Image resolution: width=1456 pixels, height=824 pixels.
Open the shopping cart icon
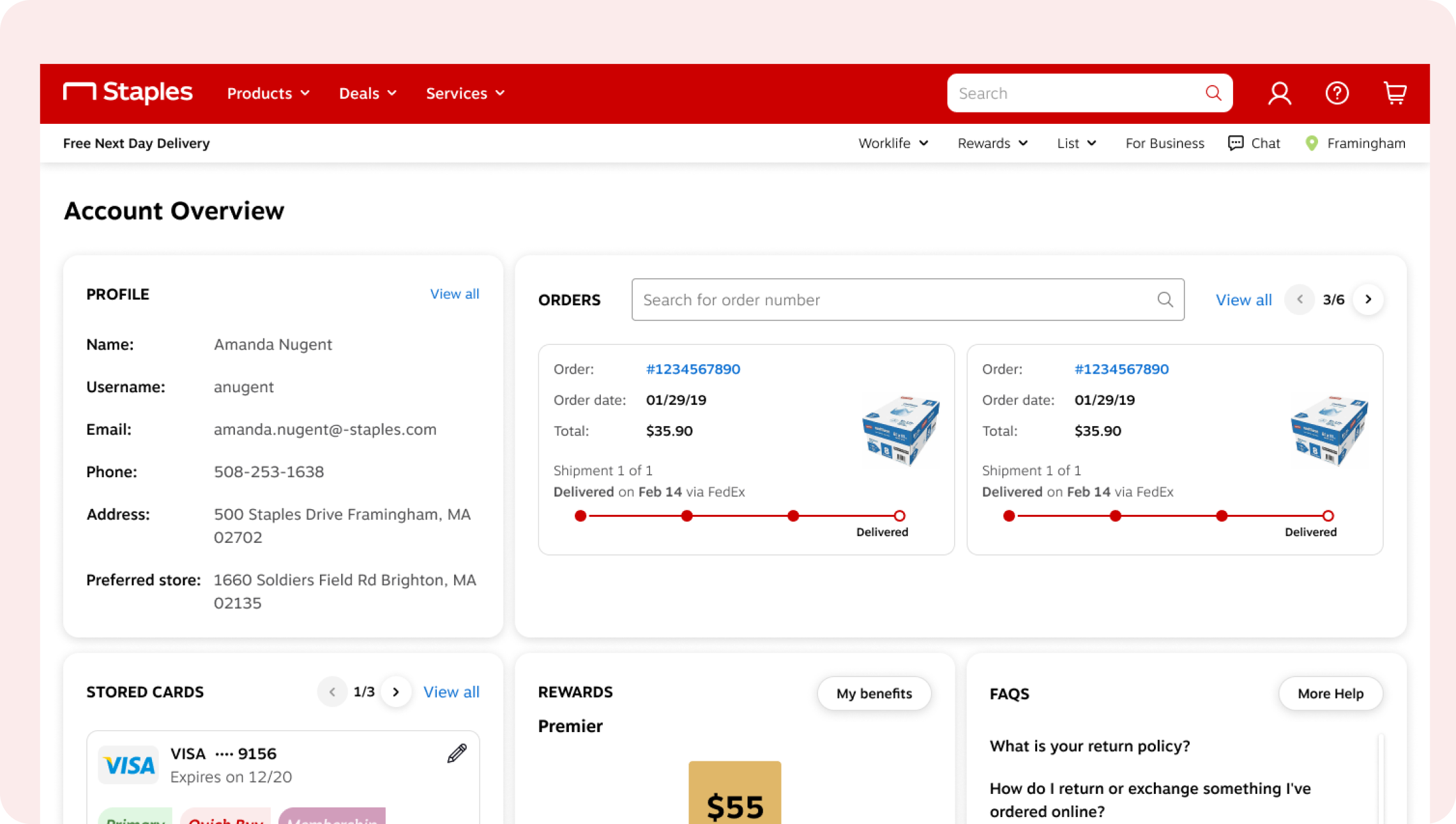coord(1395,93)
